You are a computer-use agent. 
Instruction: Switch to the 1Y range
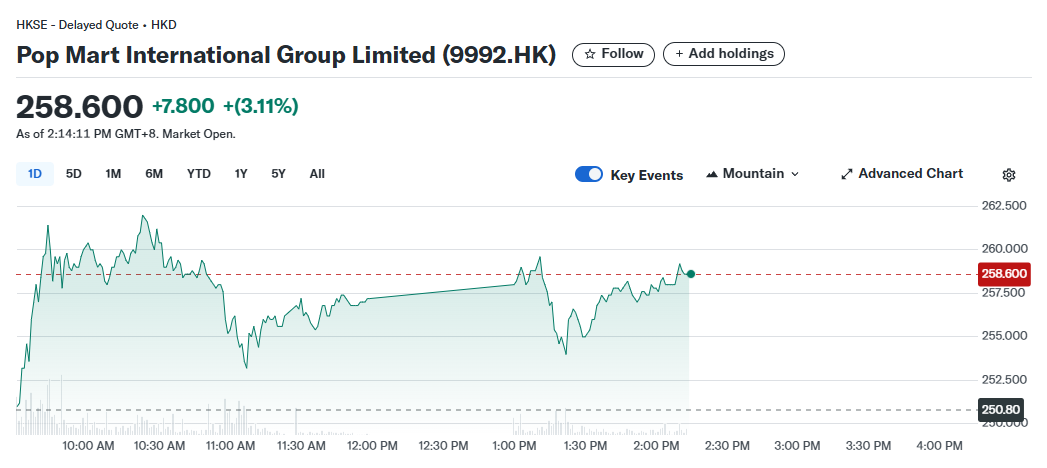[241, 174]
